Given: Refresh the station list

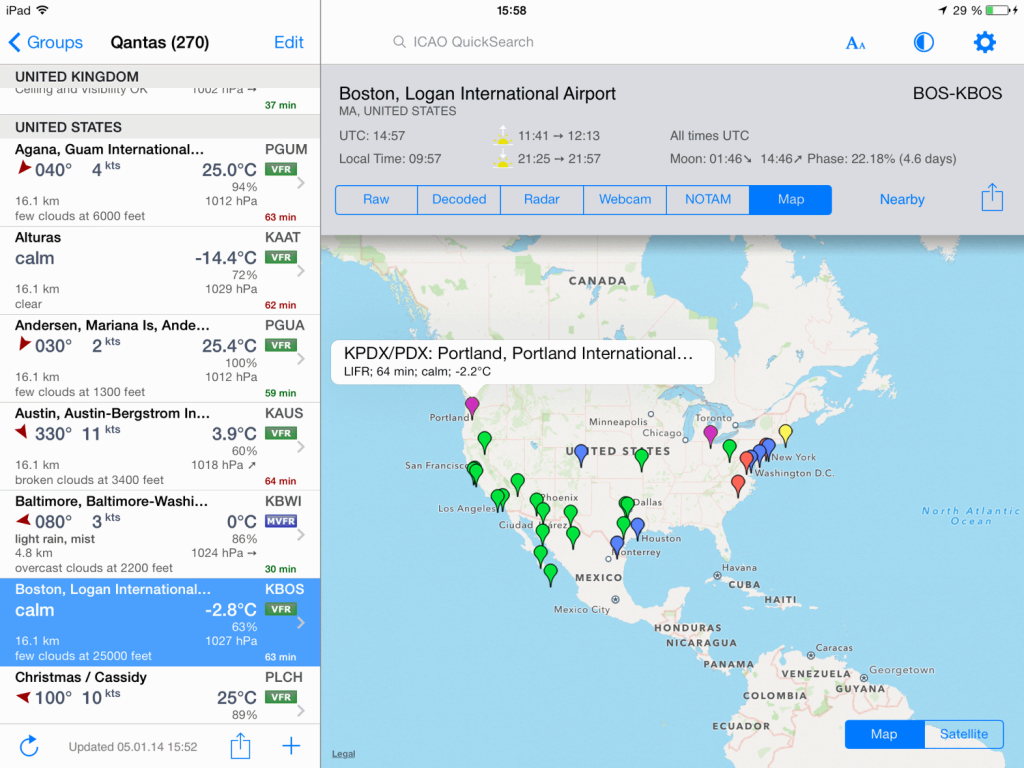Looking at the screenshot, I should [28, 746].
